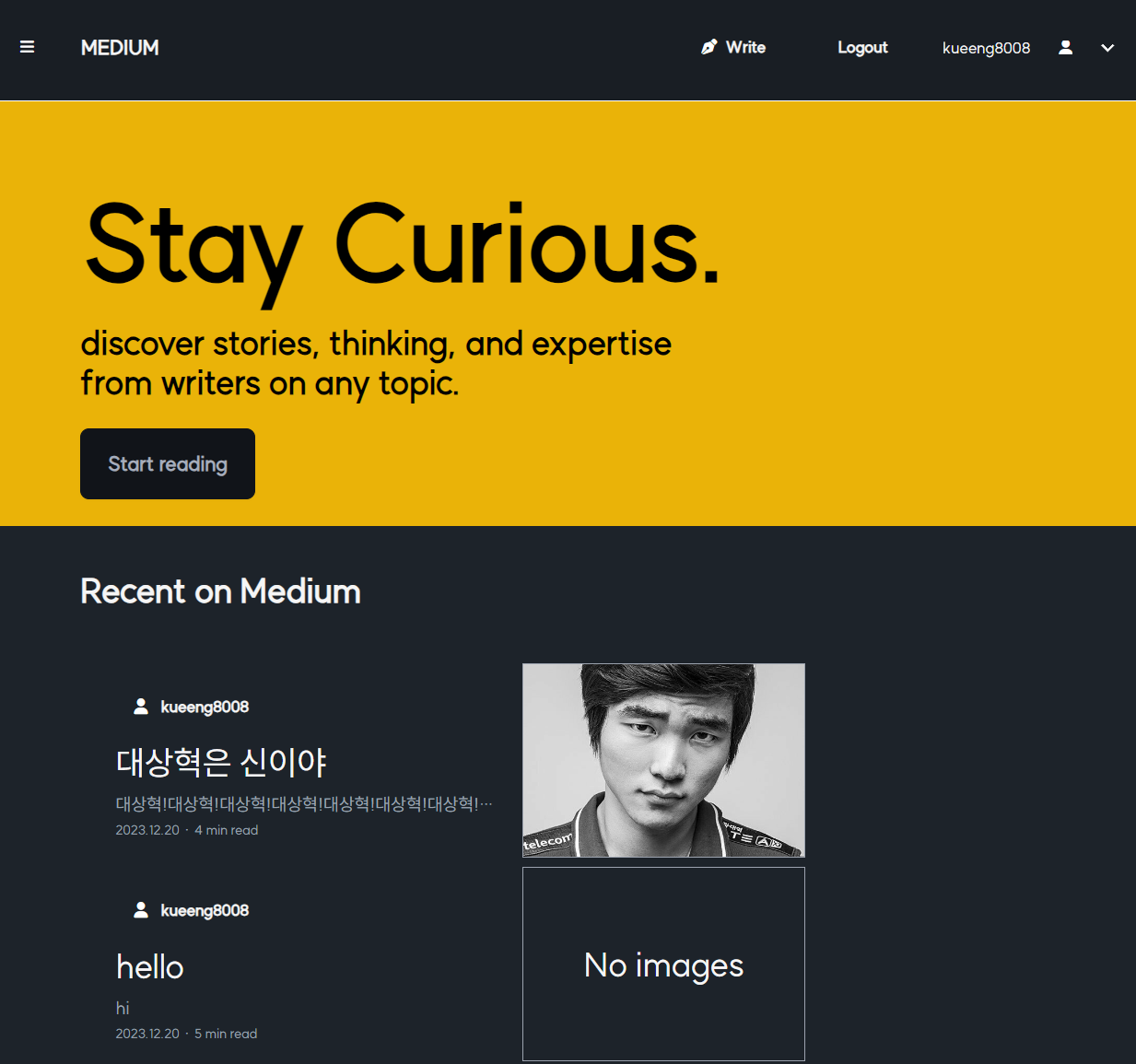This screenshot has width=1136, height=1064.
Task: Click the 5 min read label
Action: (x=226, y=1034)
